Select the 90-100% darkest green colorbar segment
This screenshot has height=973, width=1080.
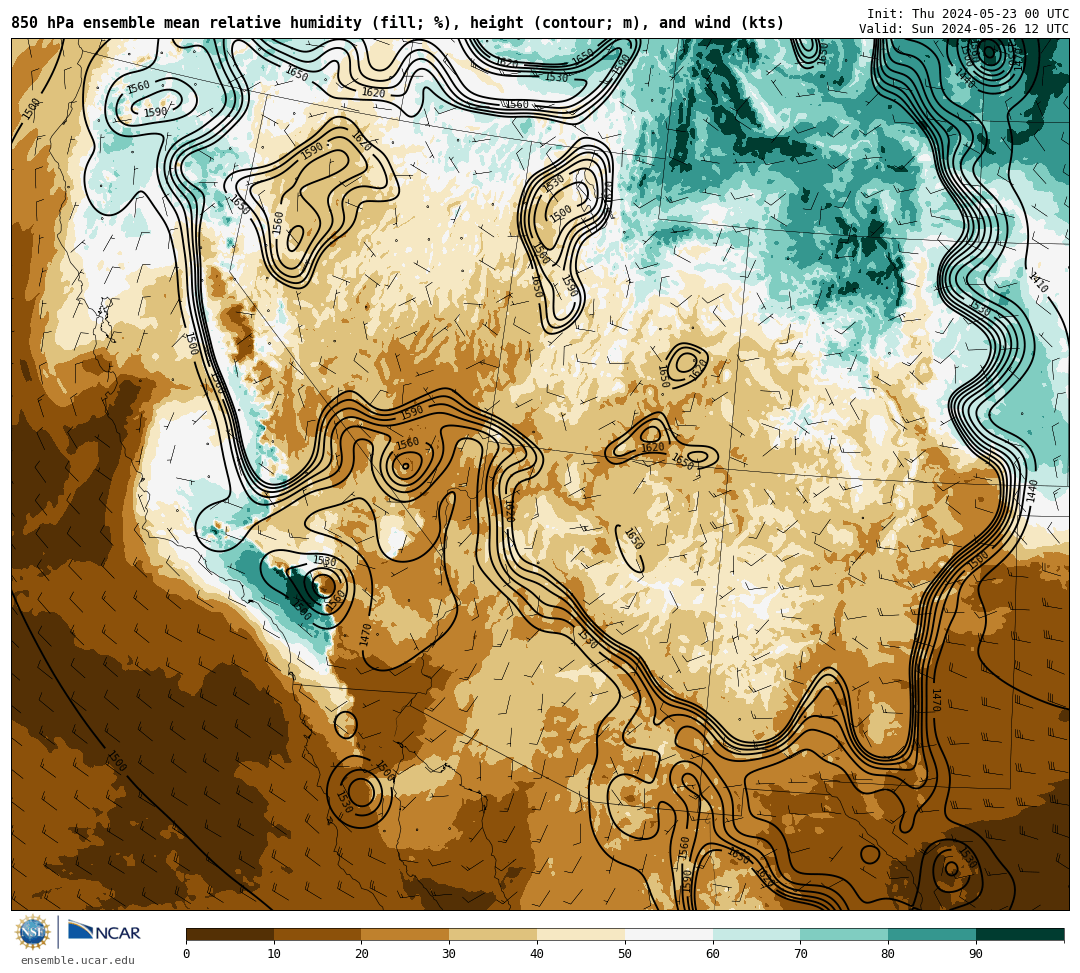point(1020,934)
